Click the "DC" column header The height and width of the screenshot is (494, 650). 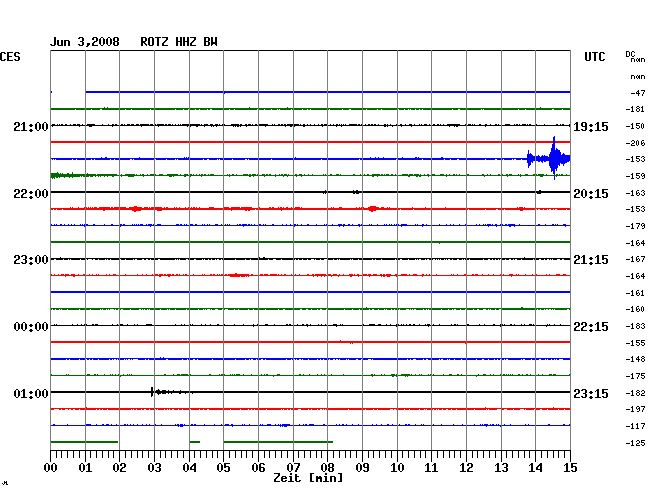click(630, 54)
